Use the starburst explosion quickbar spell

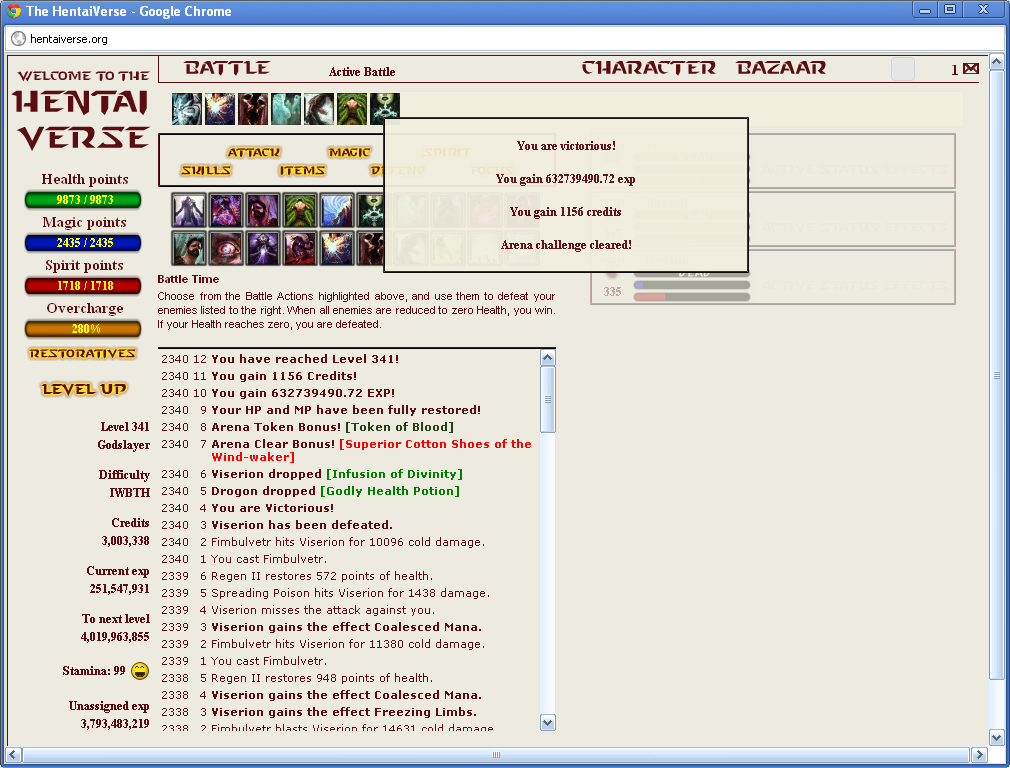coord(337,248)
